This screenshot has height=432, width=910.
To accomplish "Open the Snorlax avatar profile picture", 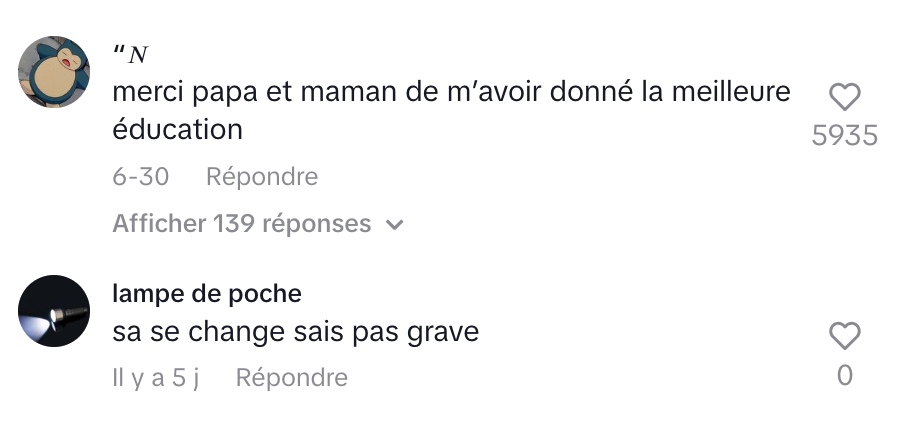I will click(x=54, y=71).
